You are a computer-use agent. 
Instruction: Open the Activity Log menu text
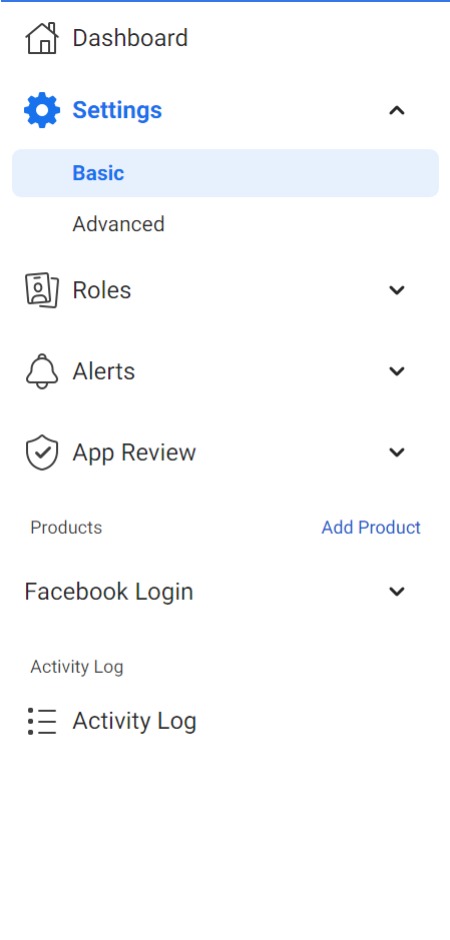tap(134, 721)
